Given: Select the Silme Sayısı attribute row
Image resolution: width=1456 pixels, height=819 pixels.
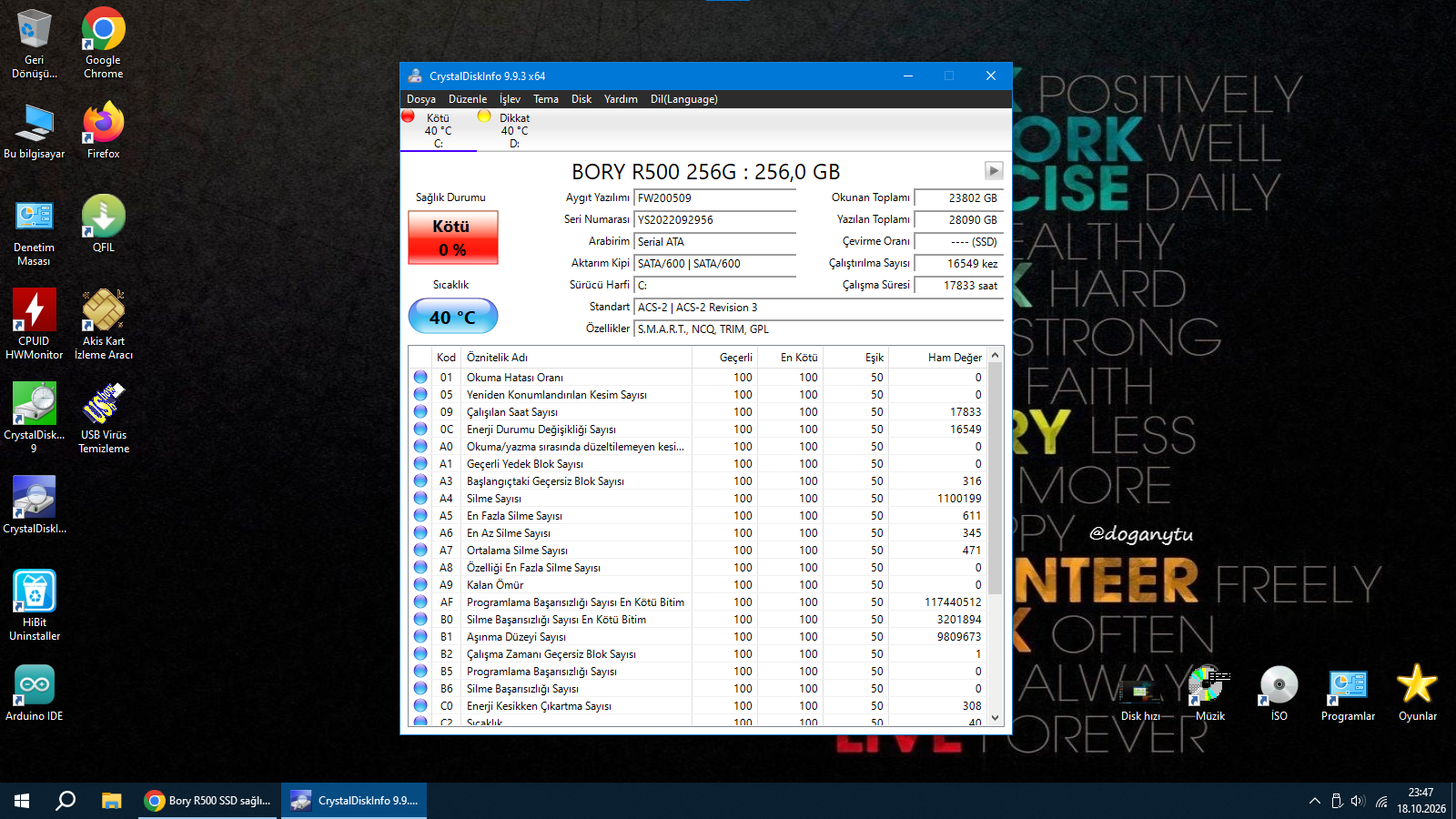Looking at the screenshot, I should click(x=698, y=499).
